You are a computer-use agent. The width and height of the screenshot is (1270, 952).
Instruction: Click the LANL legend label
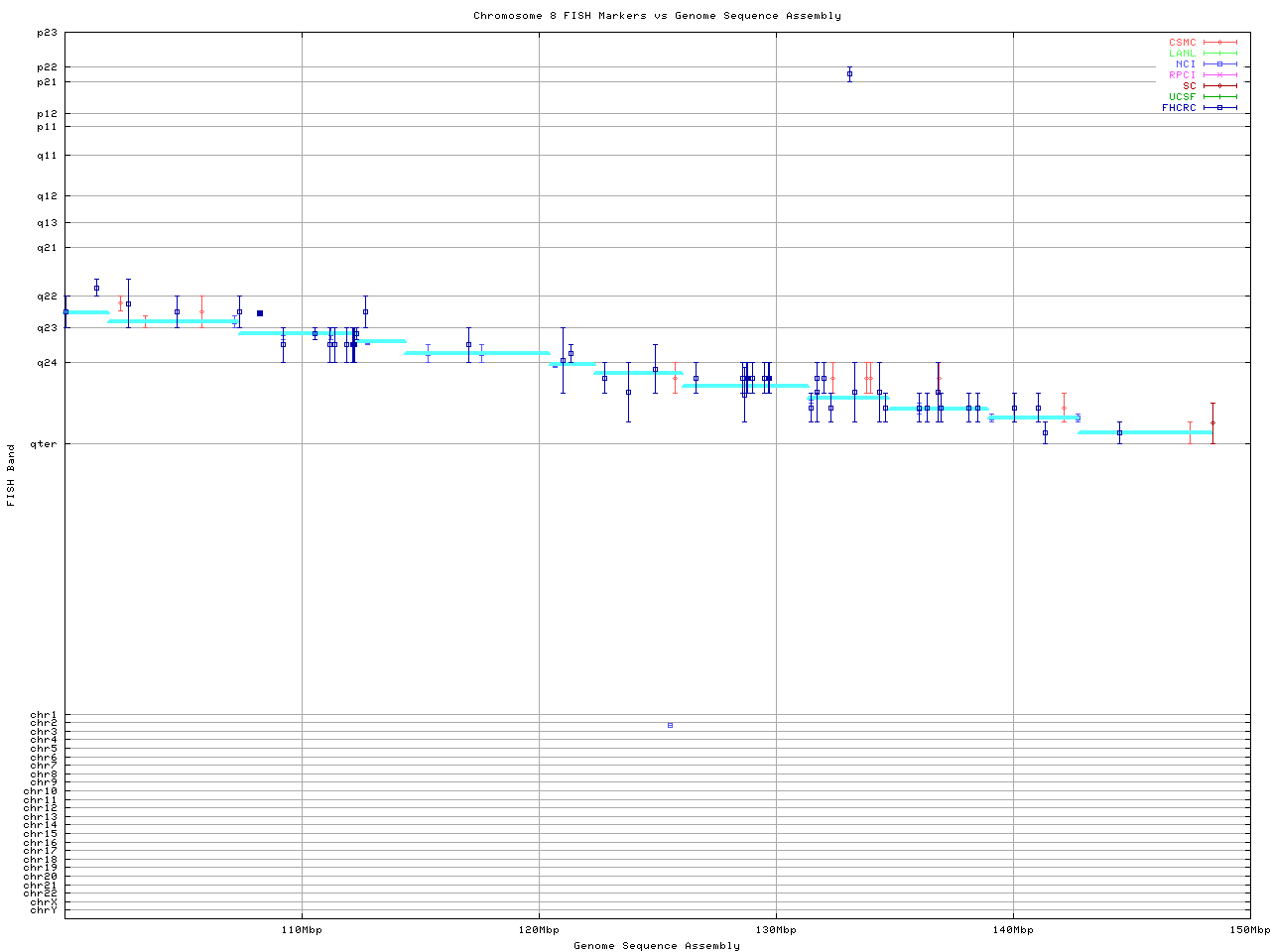click(1182, 54)
